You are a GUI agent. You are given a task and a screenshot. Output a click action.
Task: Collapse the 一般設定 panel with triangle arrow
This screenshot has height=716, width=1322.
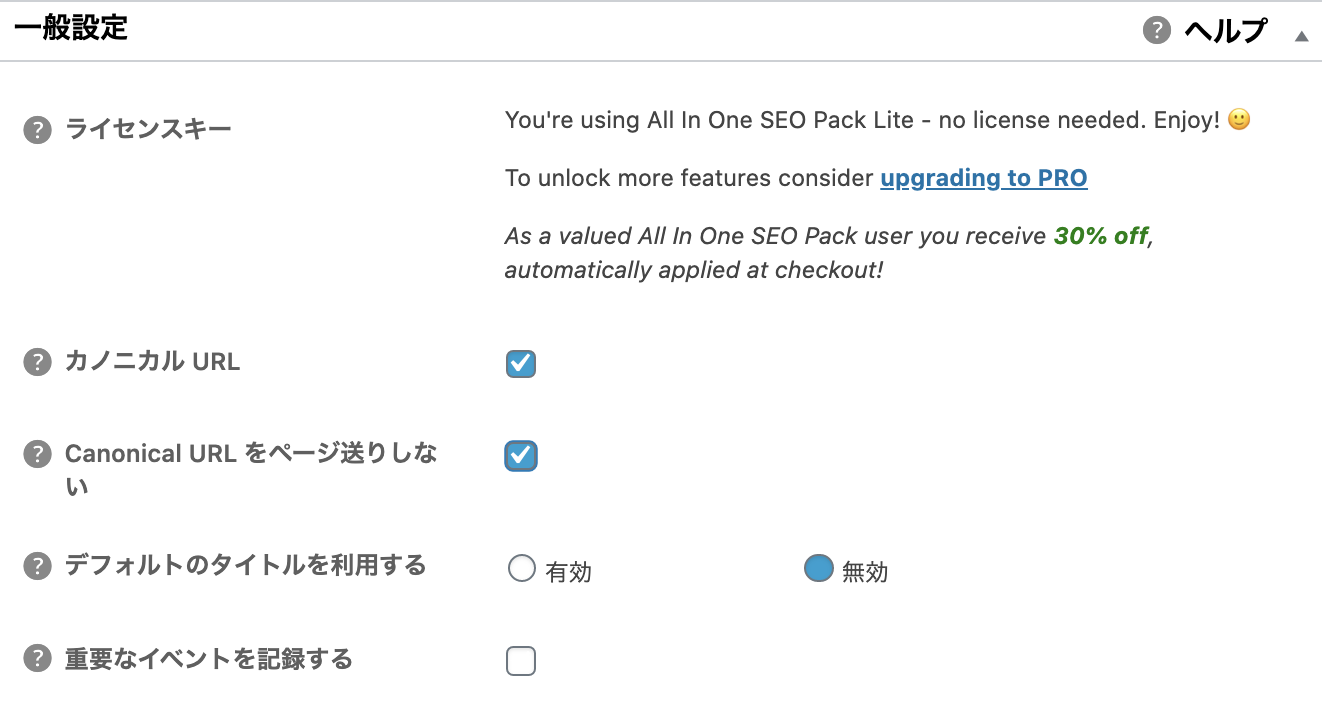pyautogui.click(x=1301, y=35)
